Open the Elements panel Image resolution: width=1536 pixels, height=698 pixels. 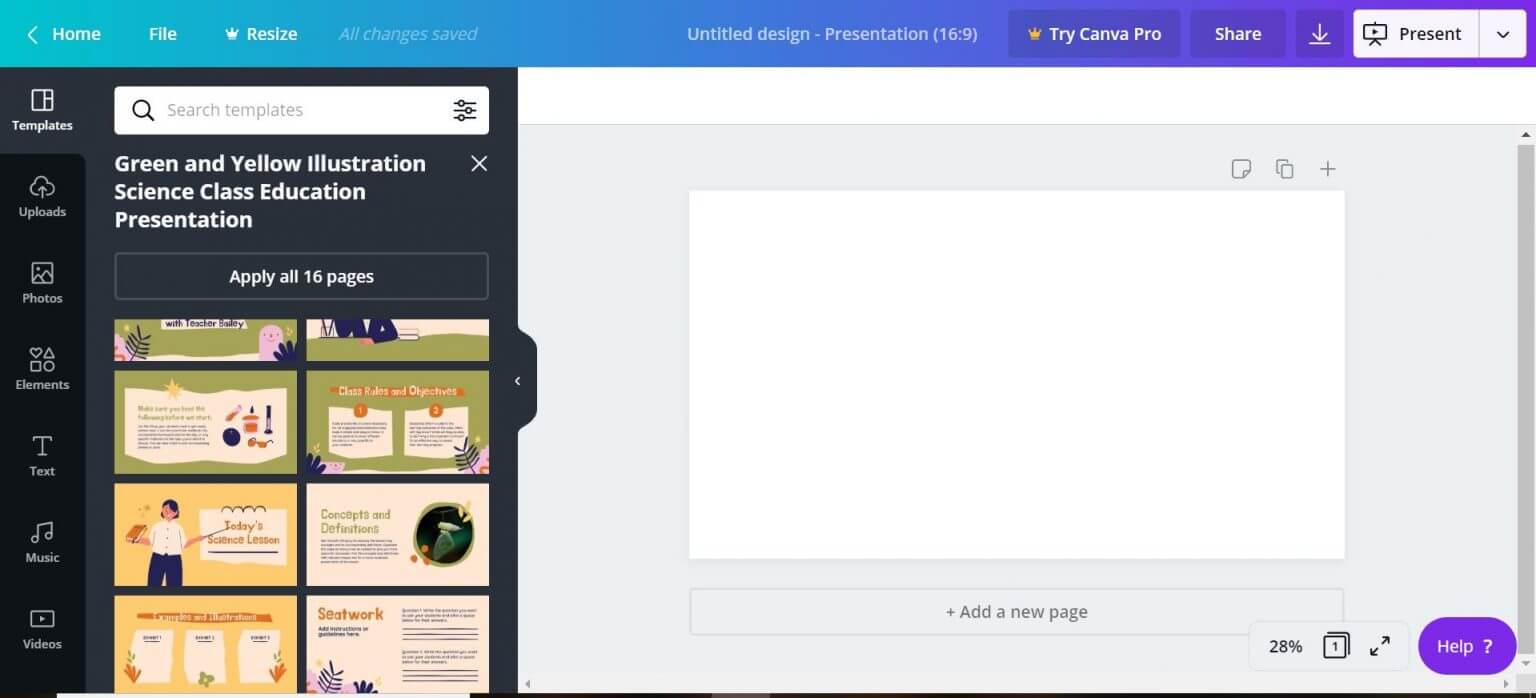point(42,369)
